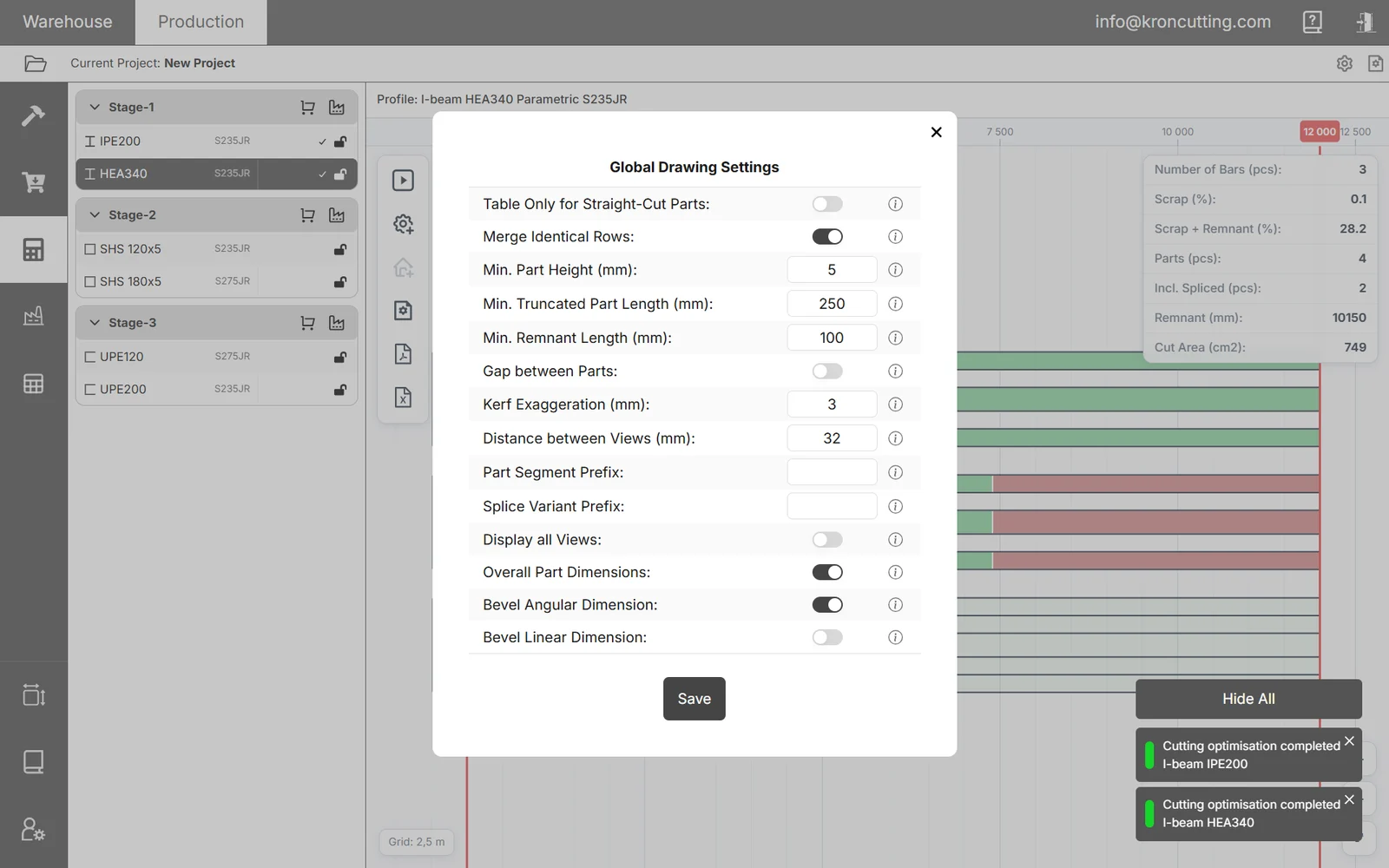This screenshot has height=868, width=1389.
Task: Open the book icon in sidebar
Action: [33, 761]
